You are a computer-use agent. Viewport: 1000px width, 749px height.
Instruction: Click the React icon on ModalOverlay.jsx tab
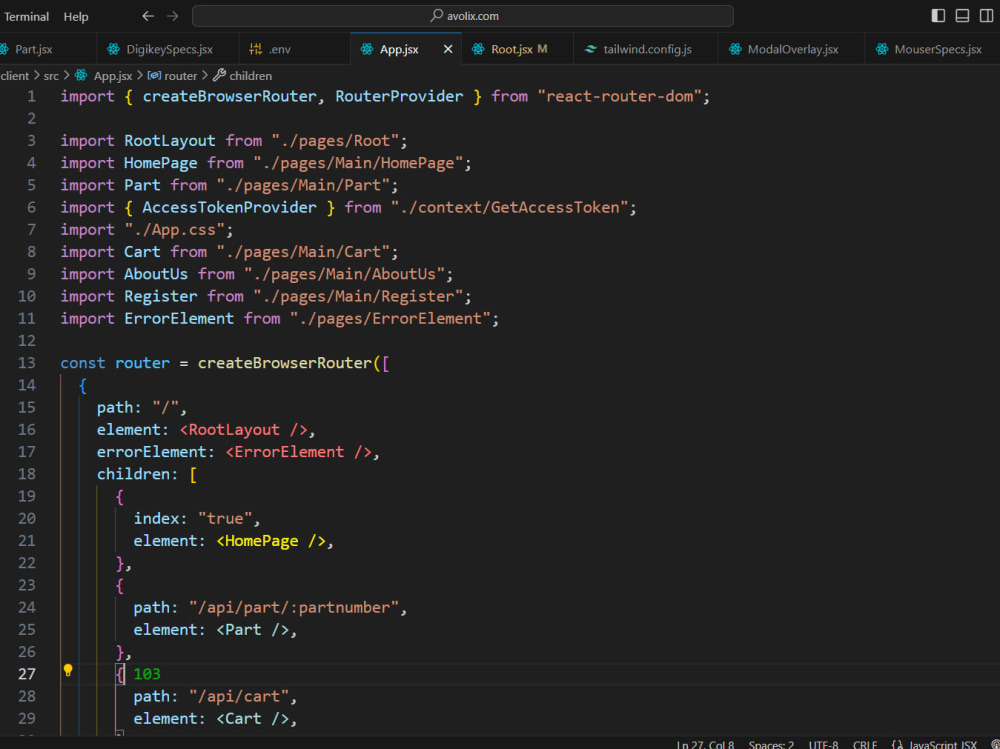point(735,49)
